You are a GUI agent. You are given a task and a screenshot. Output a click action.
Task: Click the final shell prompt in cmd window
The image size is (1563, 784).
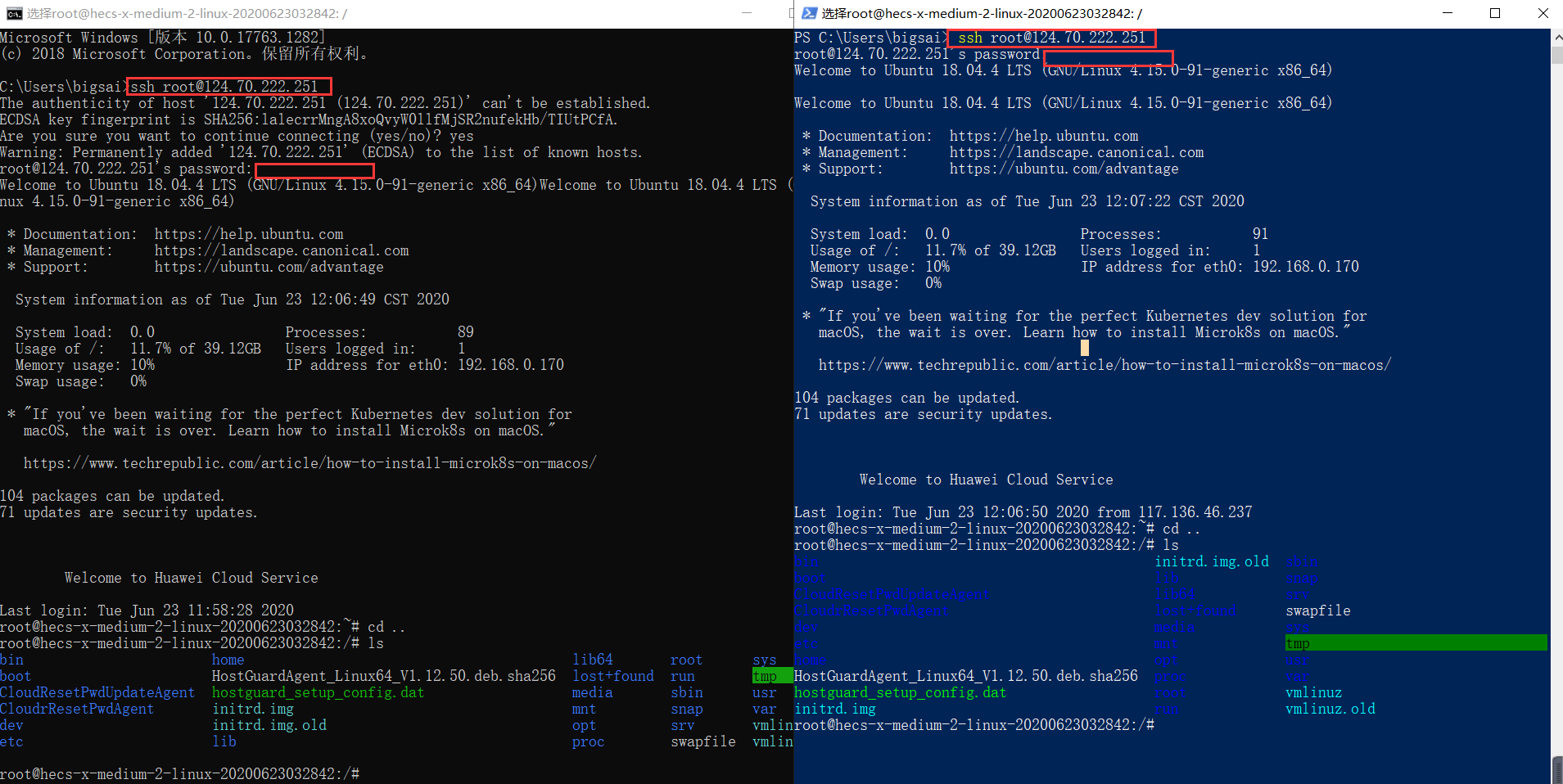179,774
